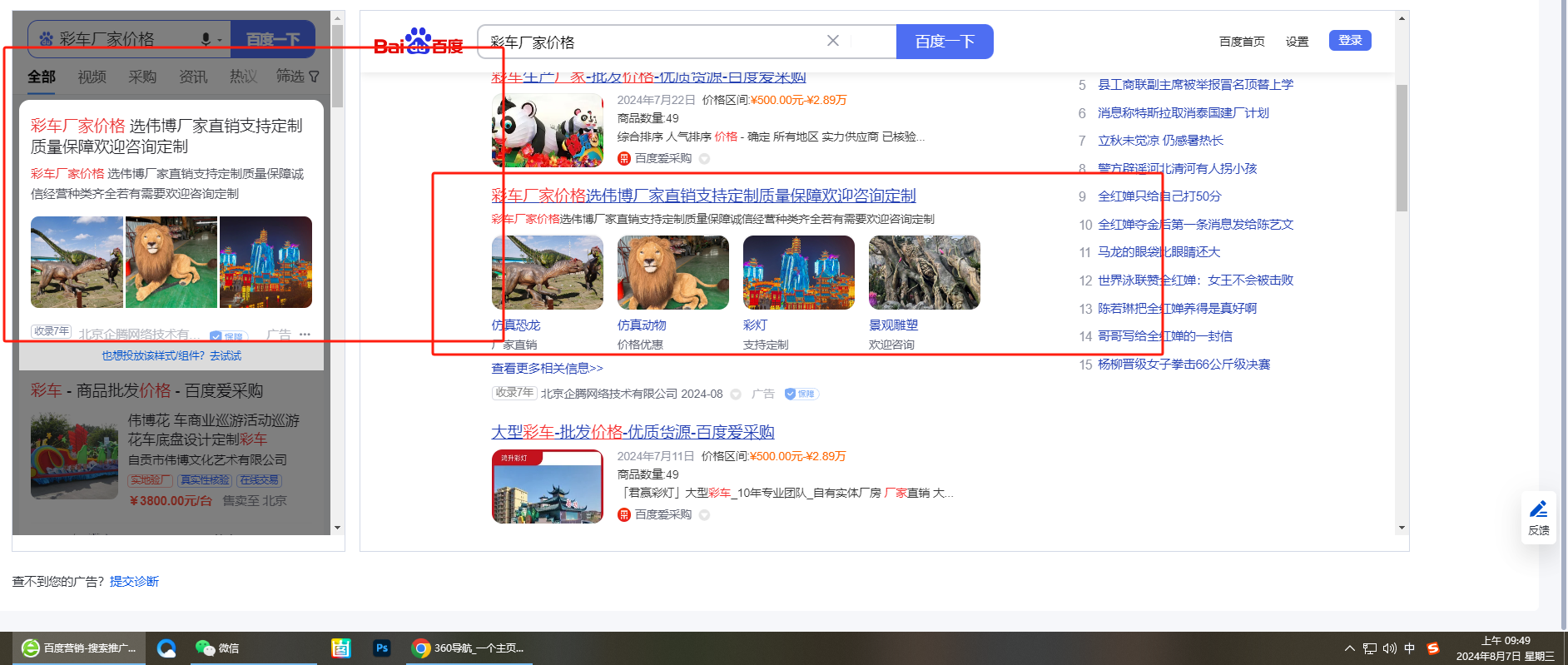Screen dimensions: 1568x665
Task: Open the 仿真动物 lion thumbnail
Action: (672, 273)
